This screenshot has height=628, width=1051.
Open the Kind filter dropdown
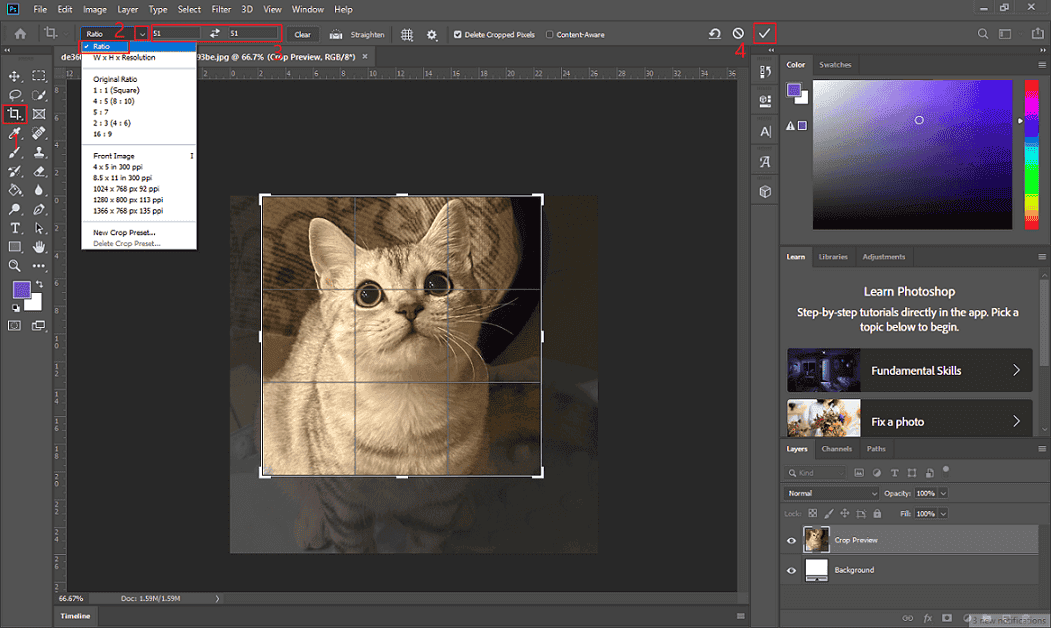point(820,472)
